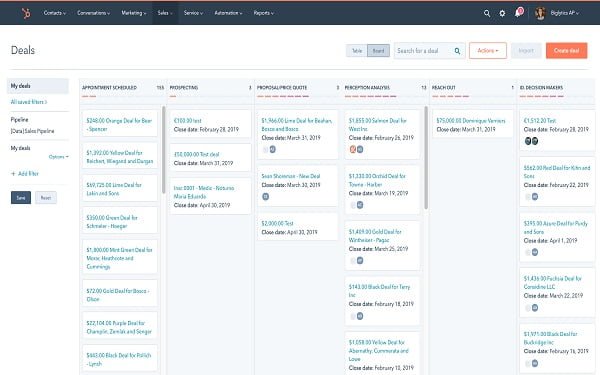This screenshot has height=375, width=600.
Task: Open Mint Green Deal for Moore, Heathcote
Action: pyautogui.click(x=119, y=258)
